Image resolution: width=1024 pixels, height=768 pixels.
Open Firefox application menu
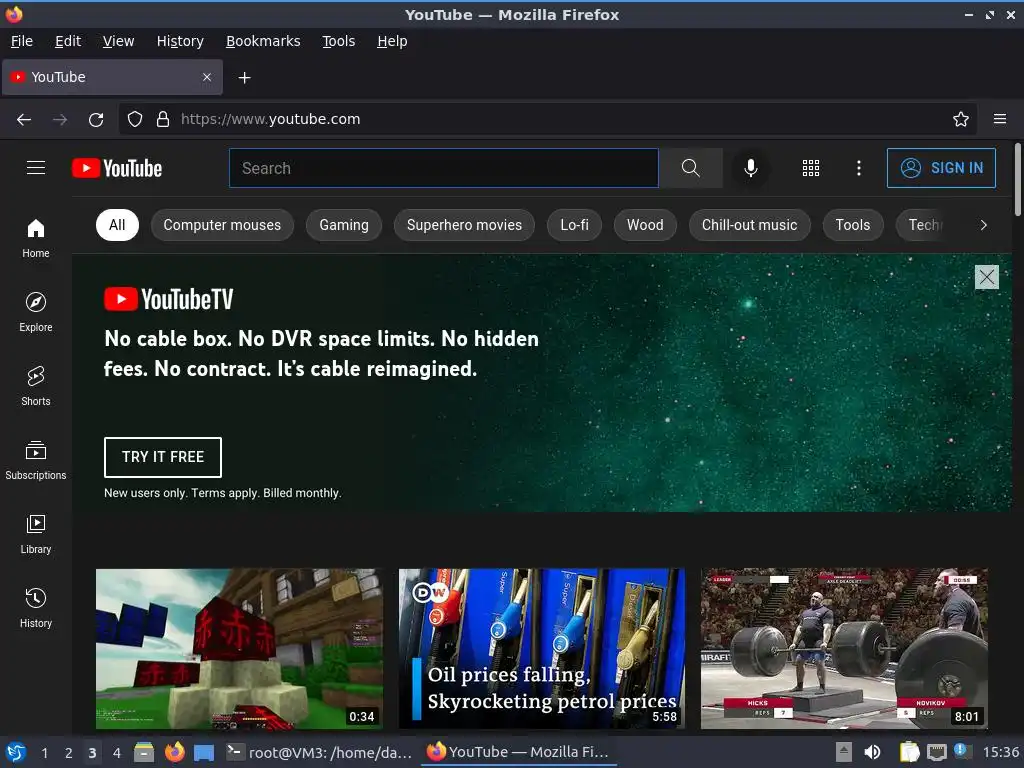click(x=1000, y=119)
